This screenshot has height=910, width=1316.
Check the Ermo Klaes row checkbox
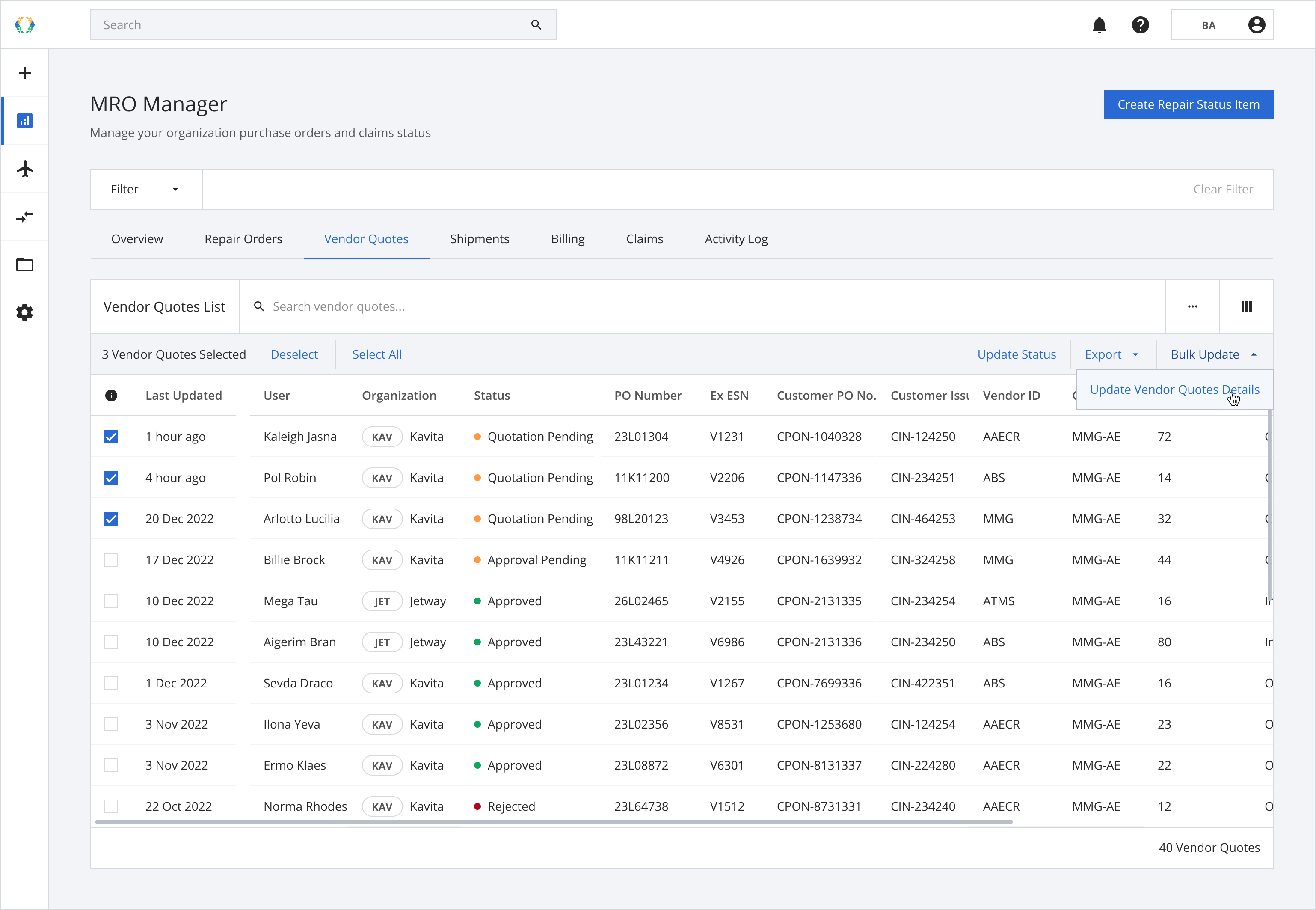(111, 765)
